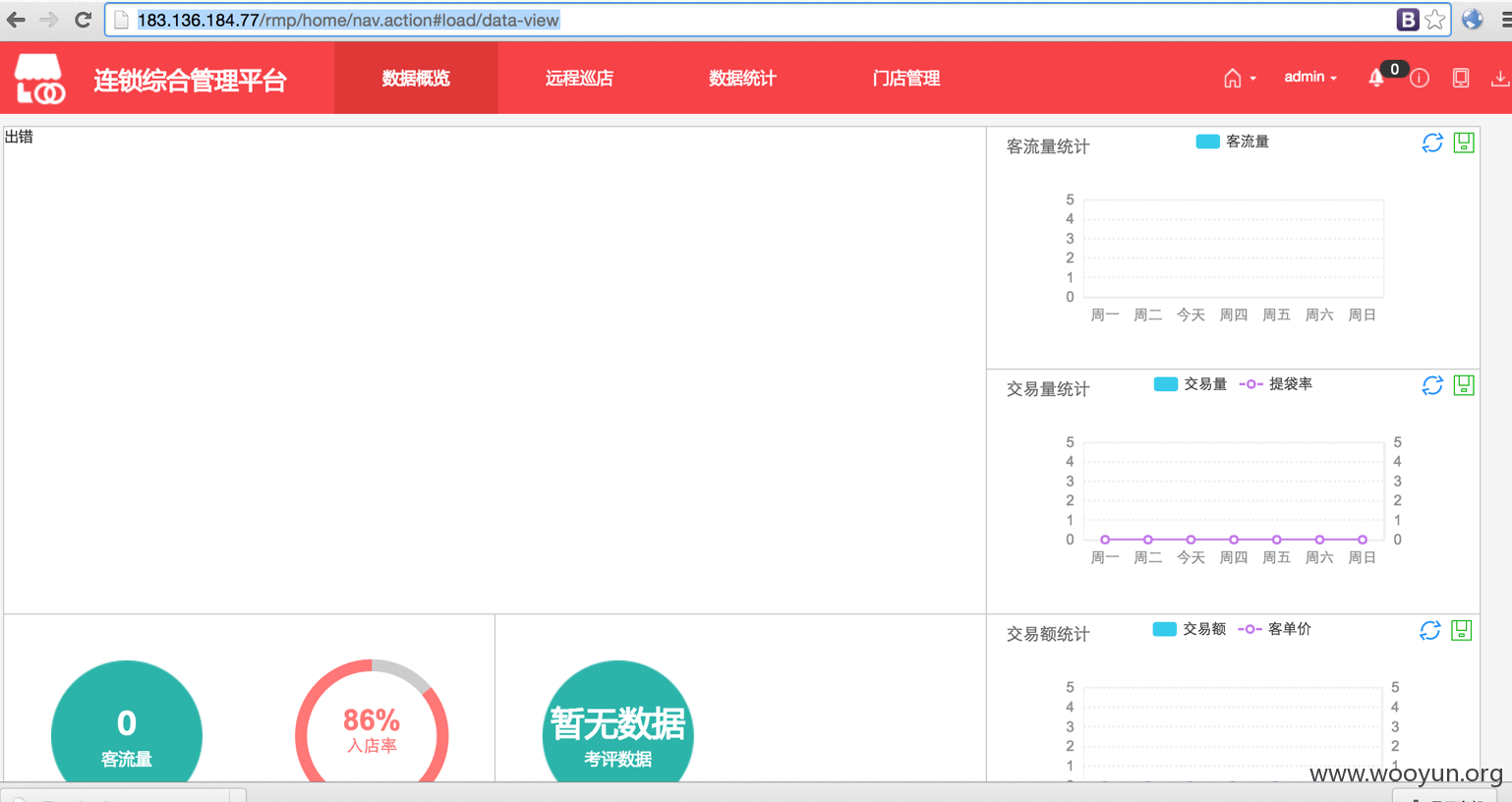Expand the admin user dropdown

click(1310, 77)
